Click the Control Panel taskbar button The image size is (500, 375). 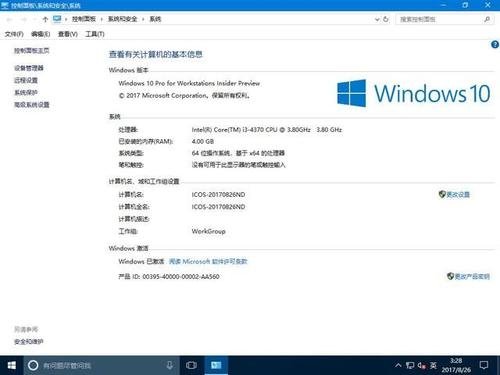[x=216, y=365]
